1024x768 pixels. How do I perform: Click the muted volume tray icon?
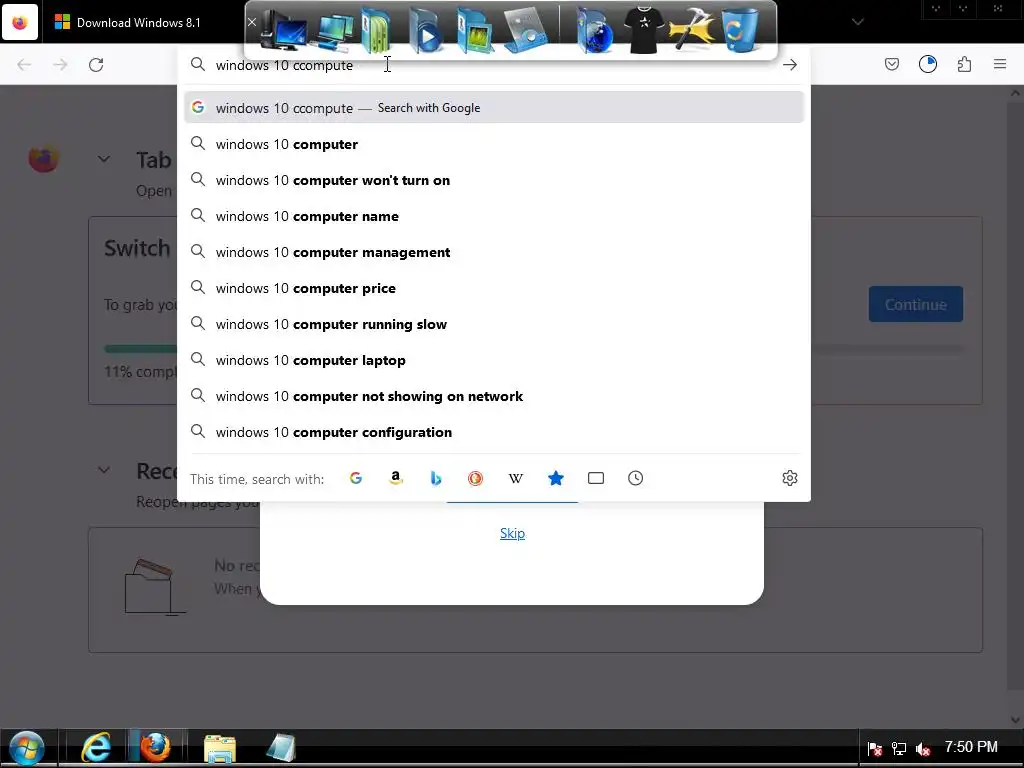[923, 748]
